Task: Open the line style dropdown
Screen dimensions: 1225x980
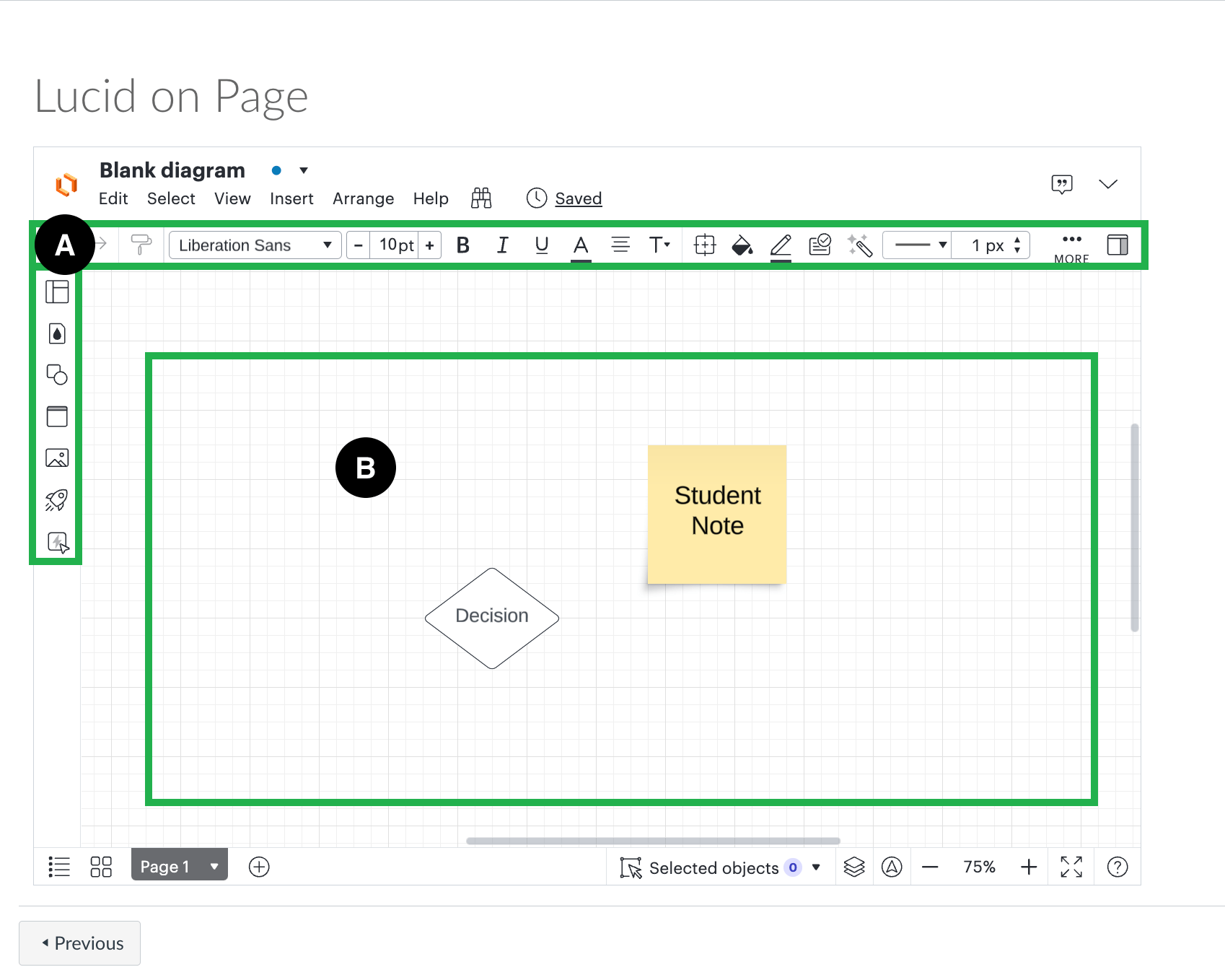Action: 918,245
